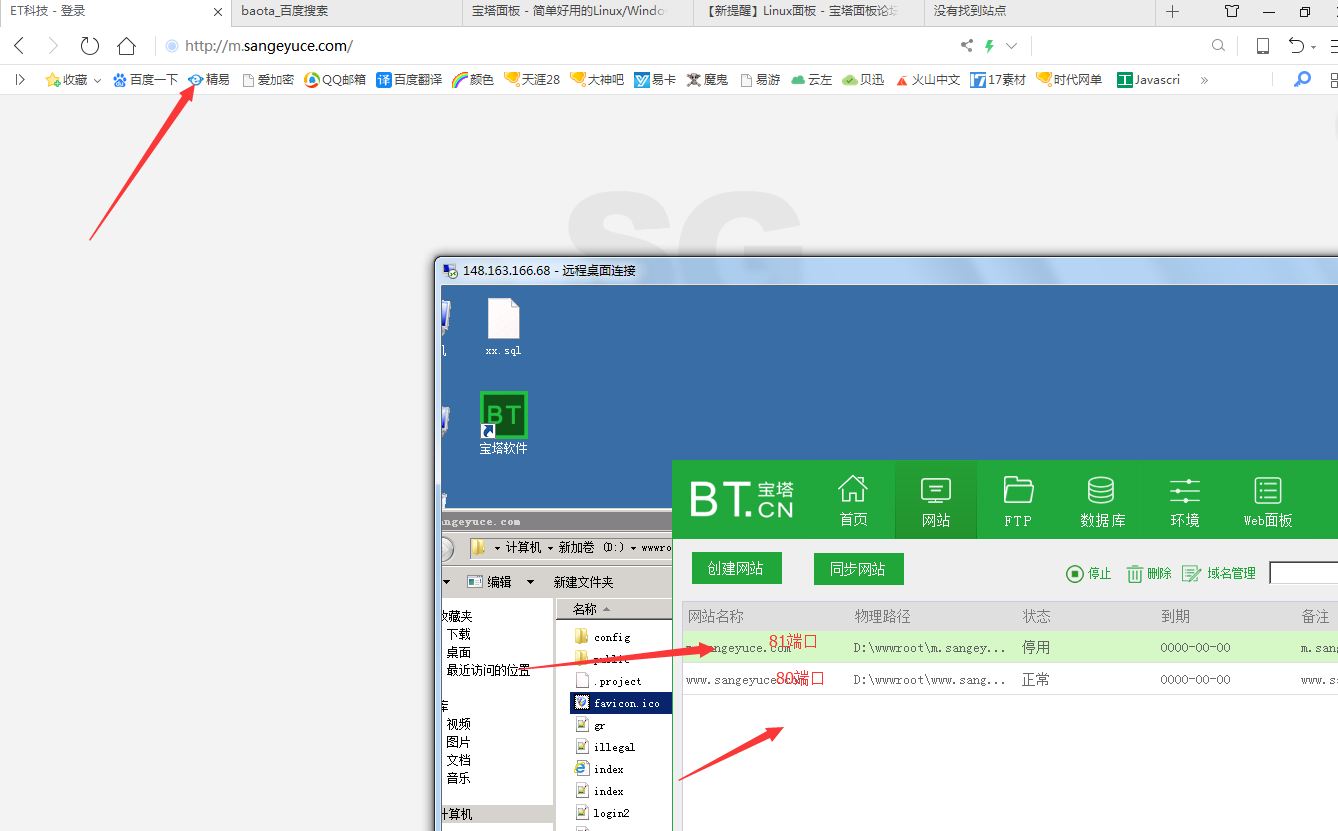
Task: Click the 创建网站 button
Action: tap(736, 568)
